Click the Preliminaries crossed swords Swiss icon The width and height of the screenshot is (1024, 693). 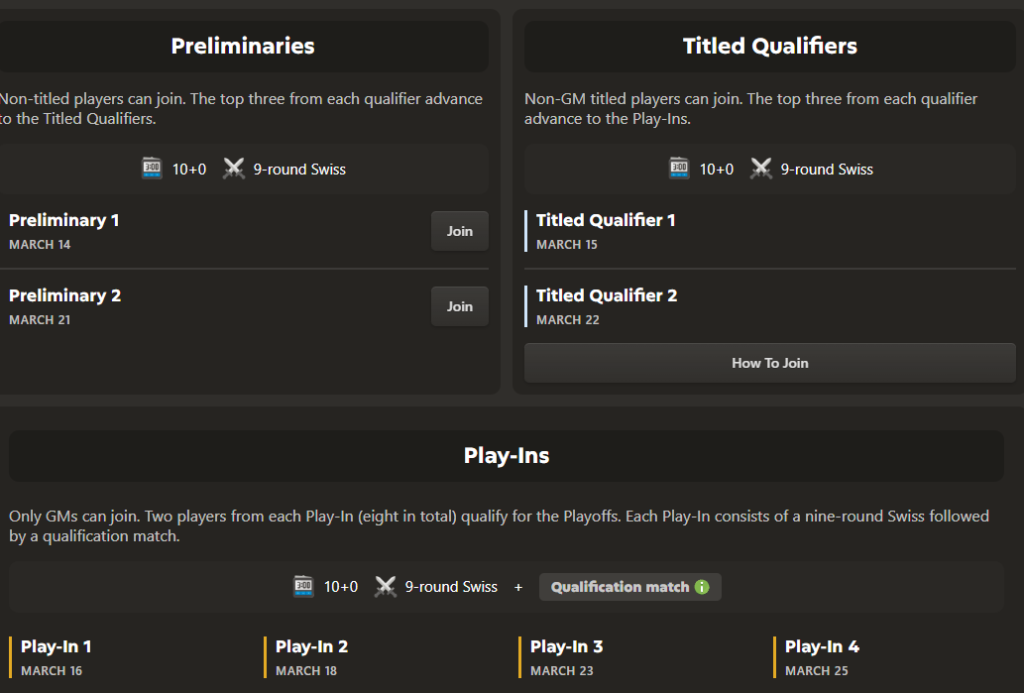pyautogui.click(x=234, y=169)
